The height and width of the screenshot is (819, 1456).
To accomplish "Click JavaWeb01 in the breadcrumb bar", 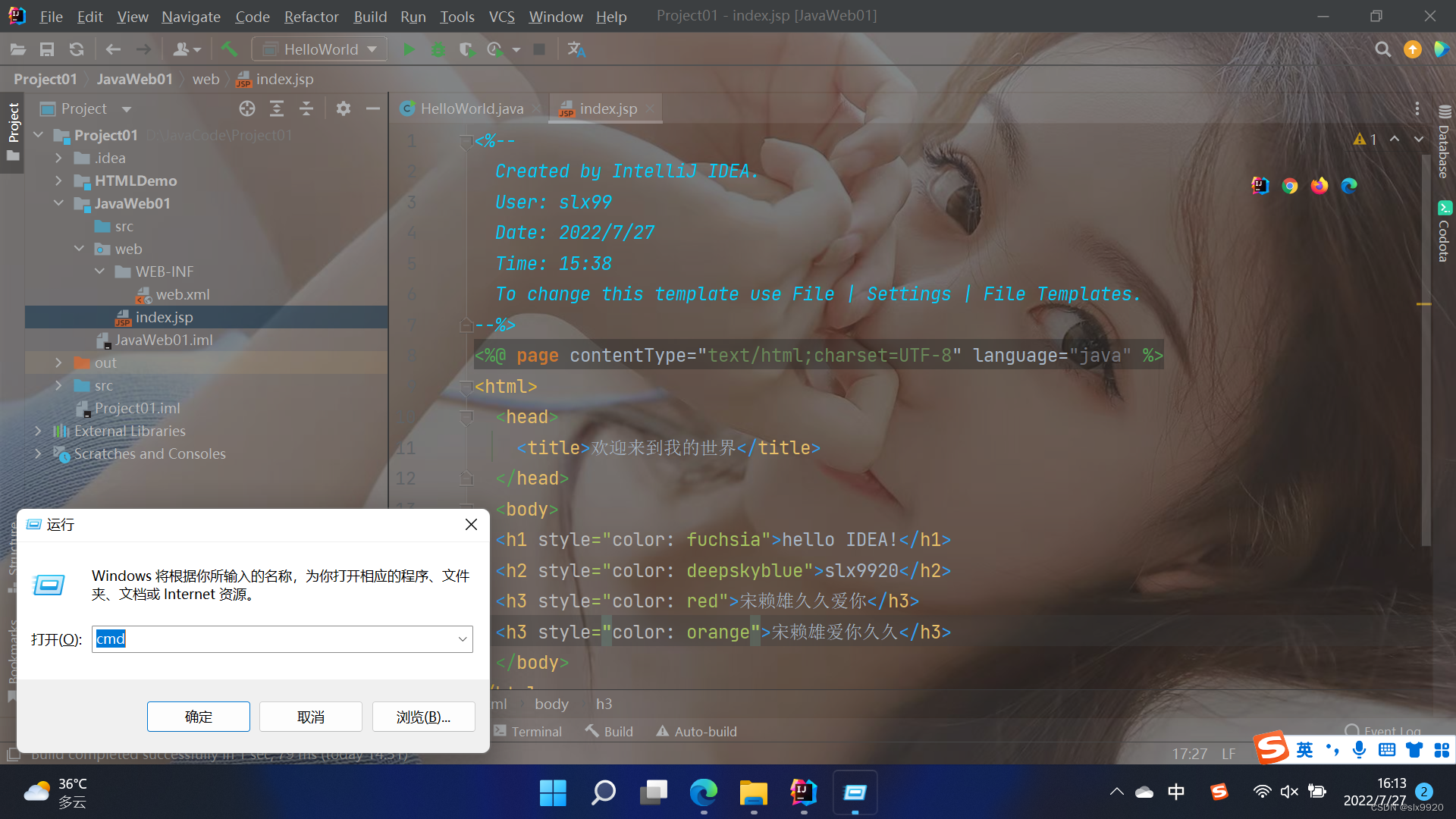I will (x=134, y=79).
